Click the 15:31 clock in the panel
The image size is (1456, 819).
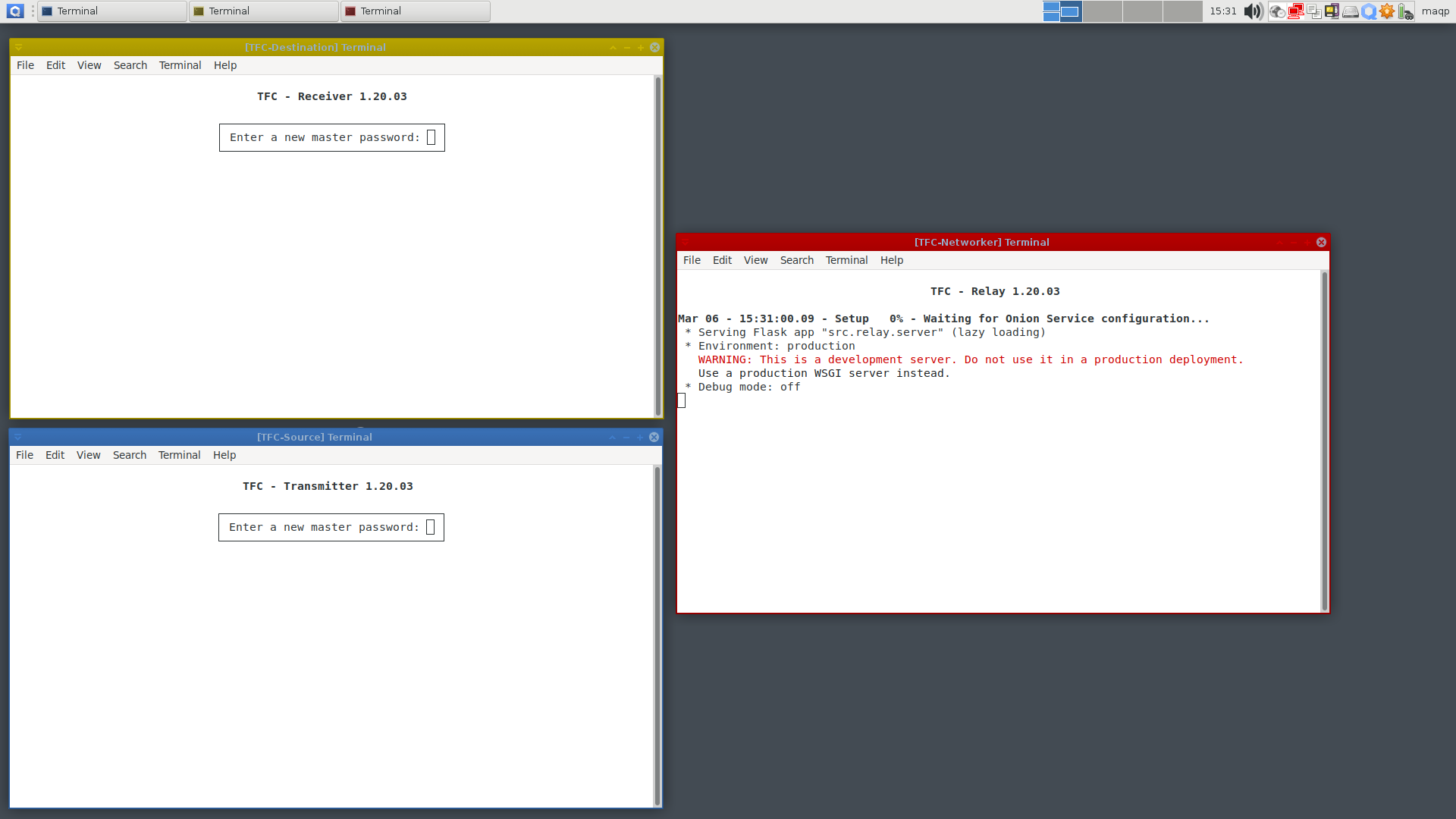[1223, 11]
